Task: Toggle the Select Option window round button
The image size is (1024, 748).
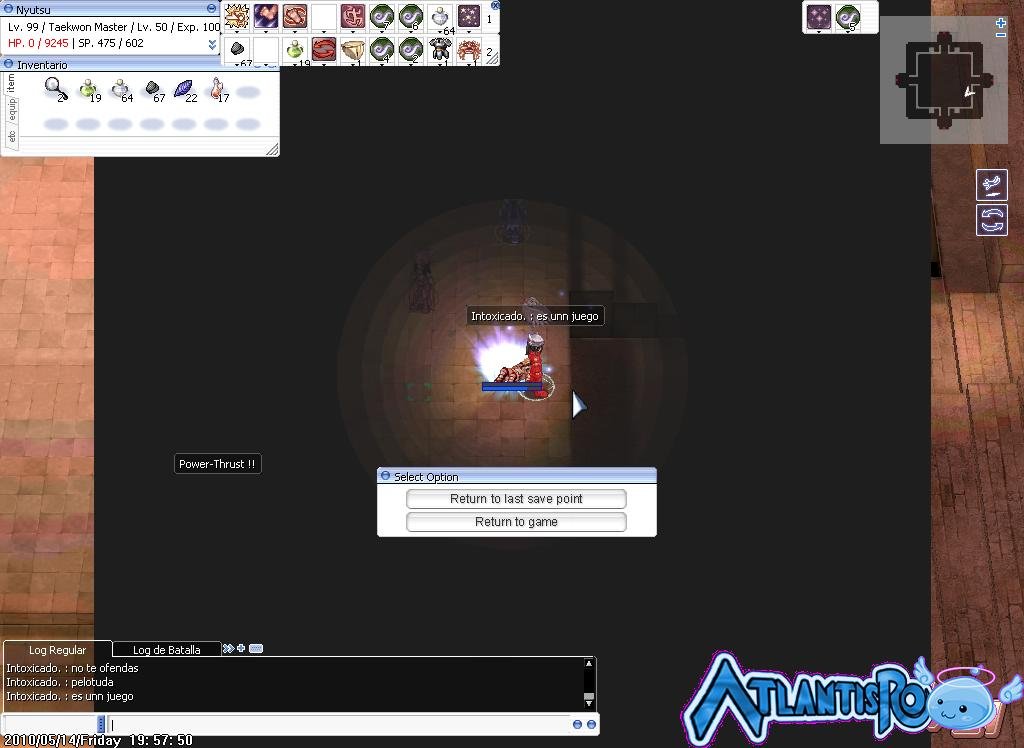Action: pyautogui.click(x=385, y=476)
